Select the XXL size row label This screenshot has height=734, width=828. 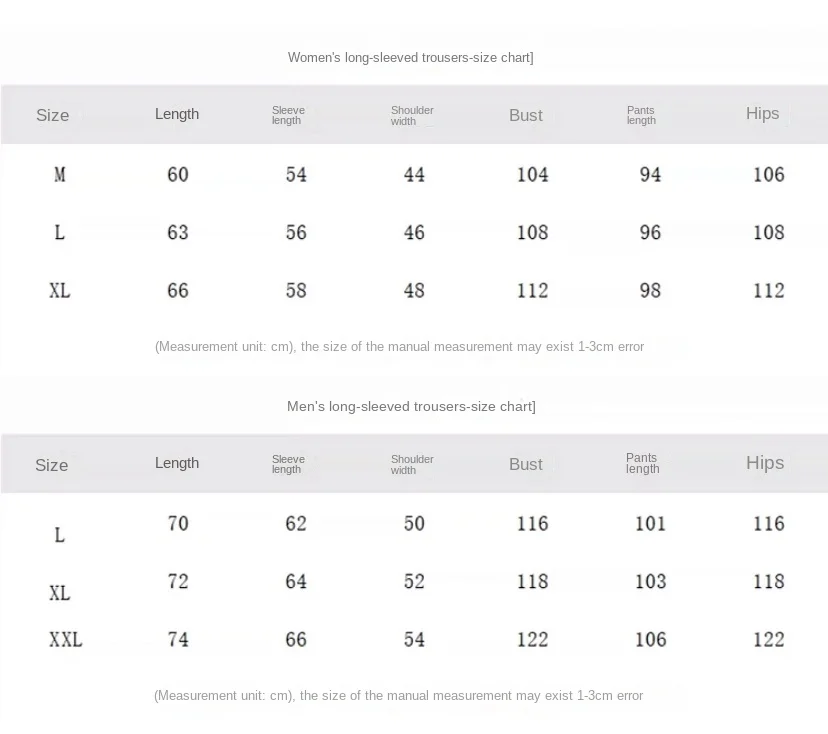tap(66, 639)
